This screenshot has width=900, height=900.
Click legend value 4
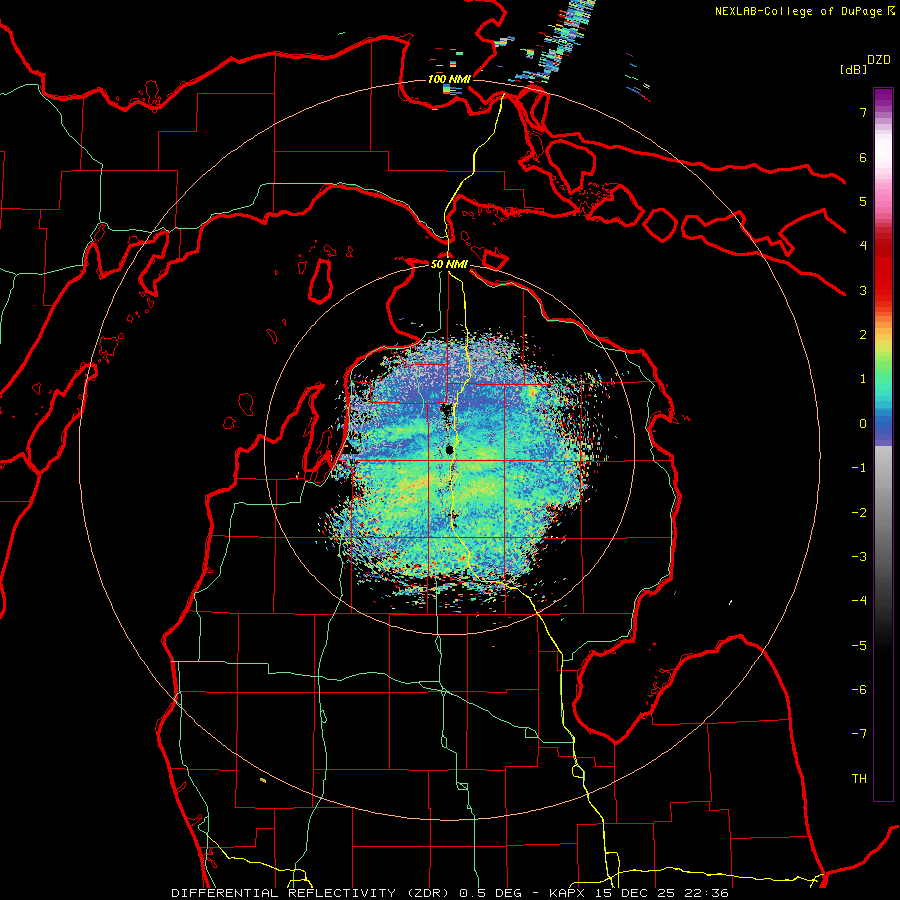click(863, 246)
